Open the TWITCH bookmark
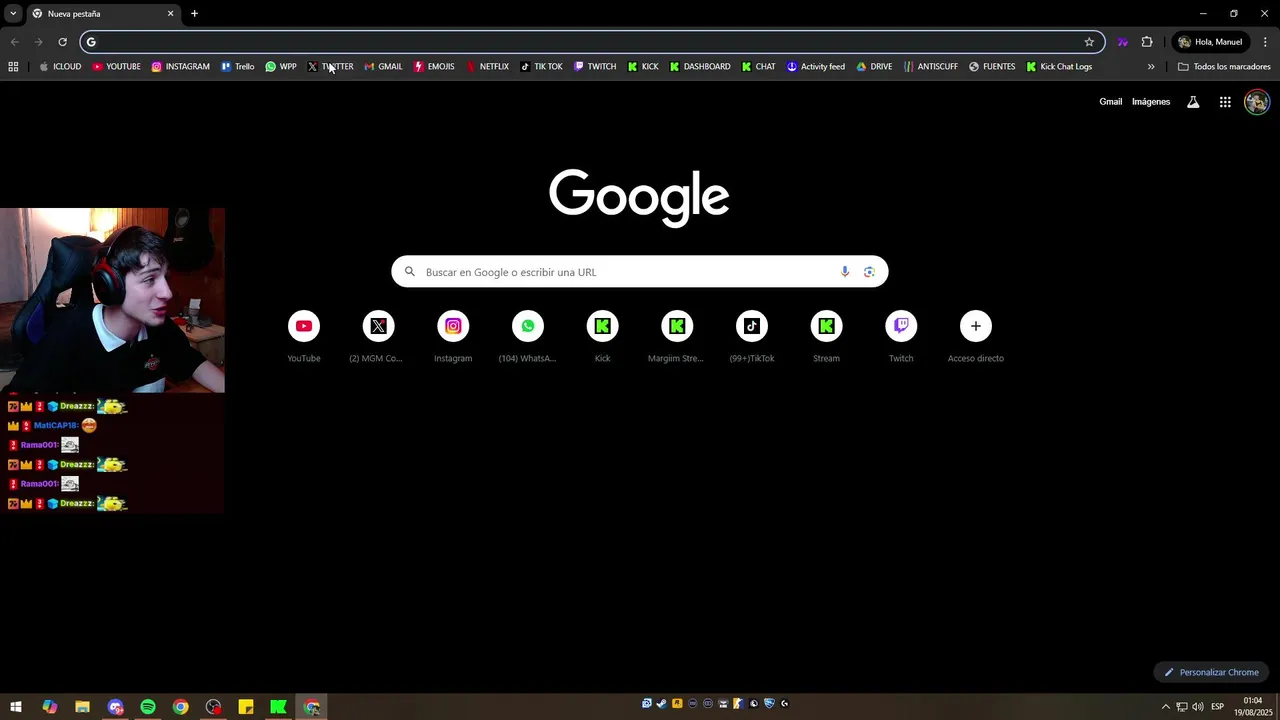 [x=595, y=67]
